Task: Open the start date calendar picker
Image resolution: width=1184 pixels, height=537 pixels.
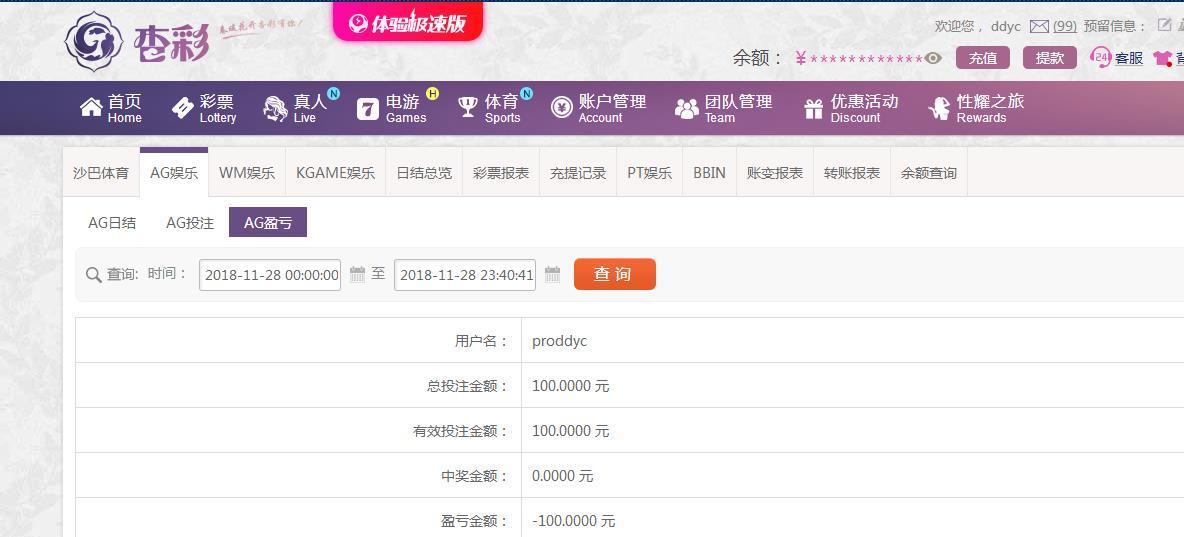Action: [357, 274]
